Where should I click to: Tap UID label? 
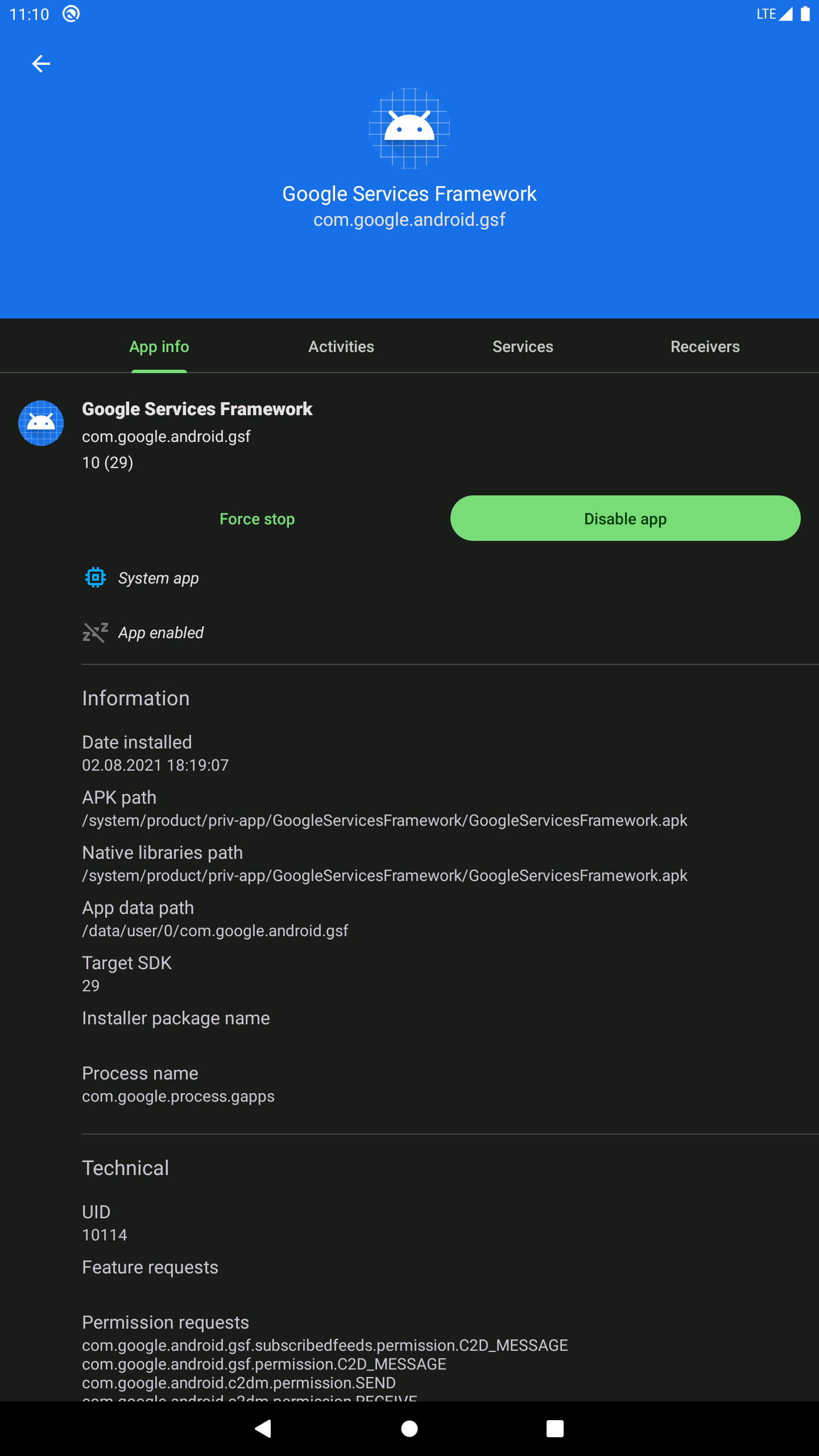(96, 1212)
